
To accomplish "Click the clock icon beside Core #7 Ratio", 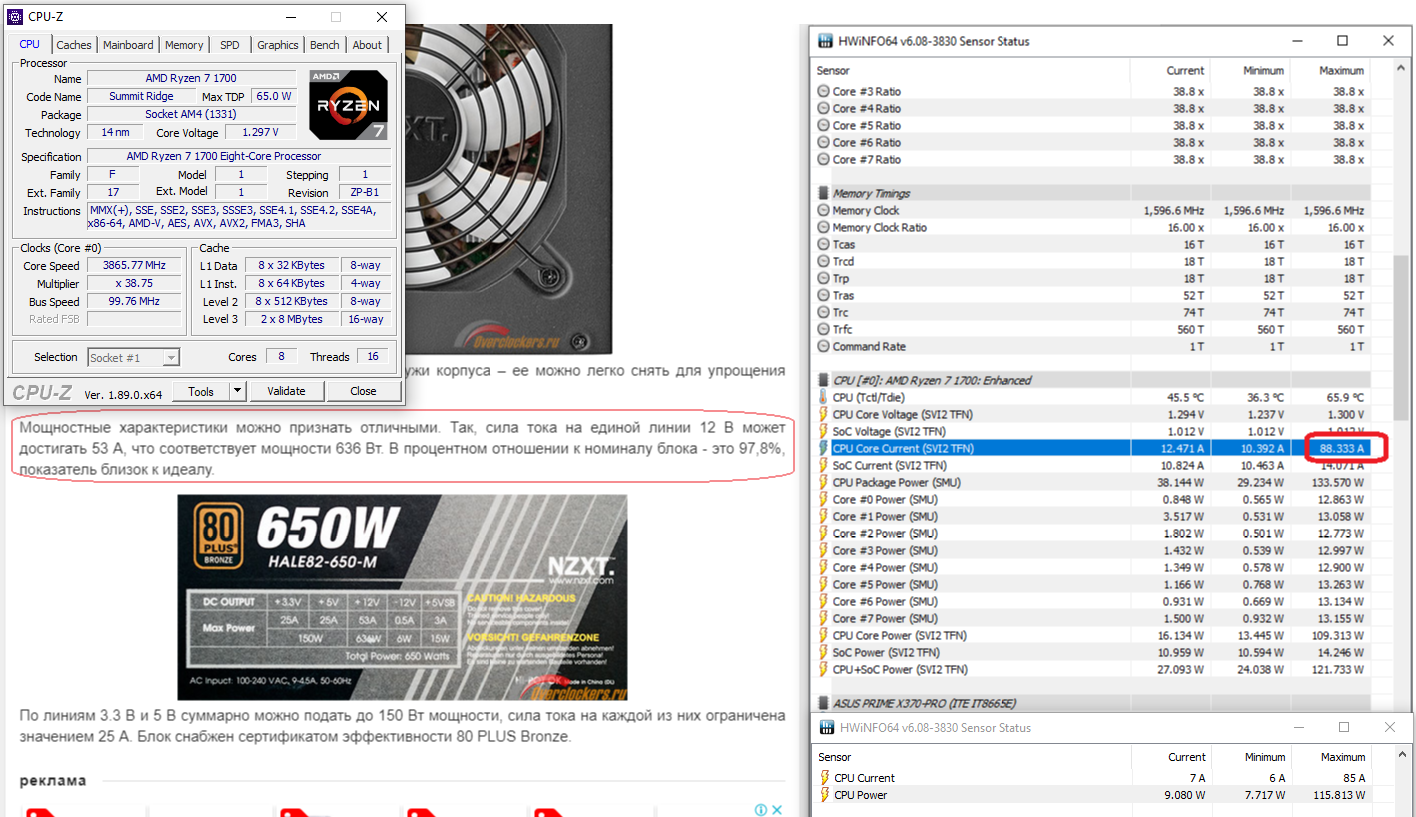I will click(x=823, y=160).
